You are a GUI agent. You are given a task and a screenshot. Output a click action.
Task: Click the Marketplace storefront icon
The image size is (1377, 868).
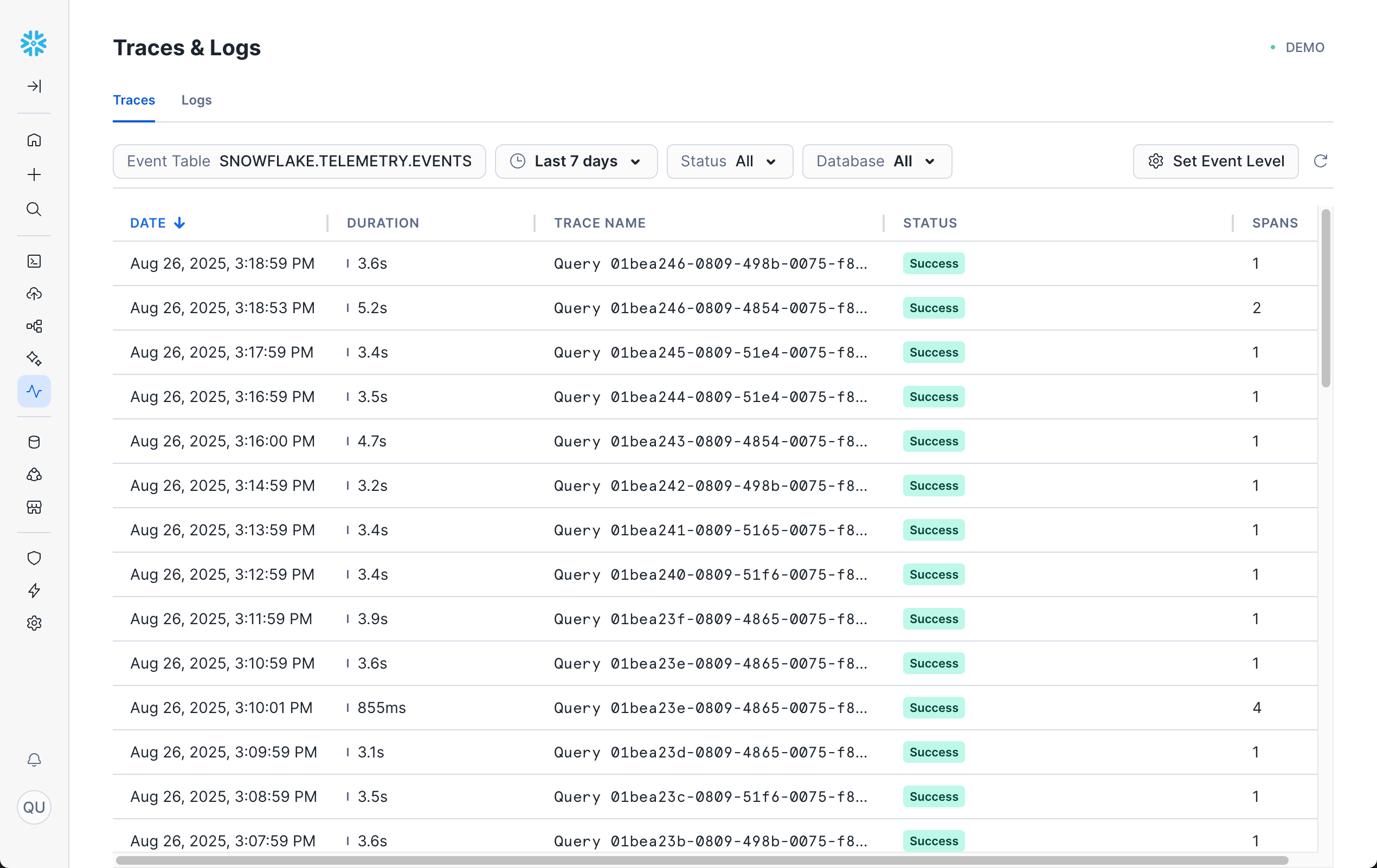point(34,508)
